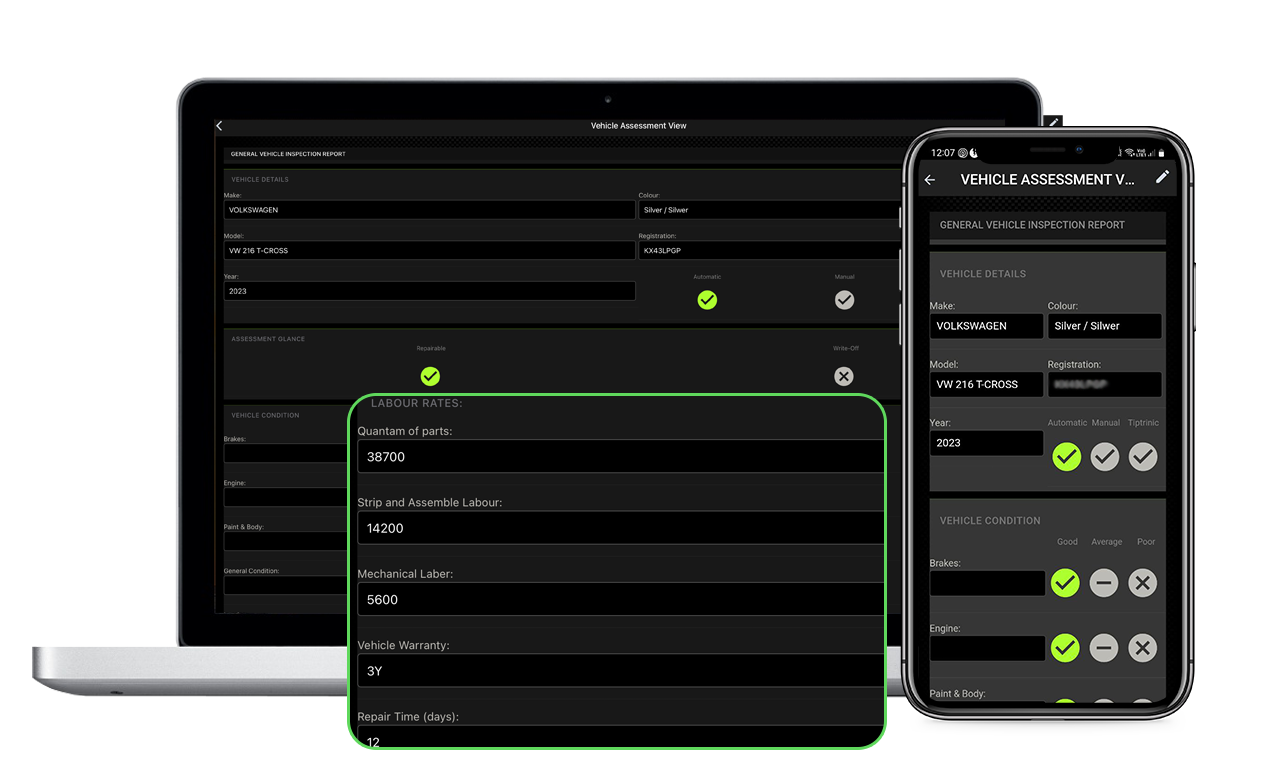Mark Brakes as Good on the phone
Image resolution: width=1287 pixels, height=778 pixels.
click(x=1066, y=583)
